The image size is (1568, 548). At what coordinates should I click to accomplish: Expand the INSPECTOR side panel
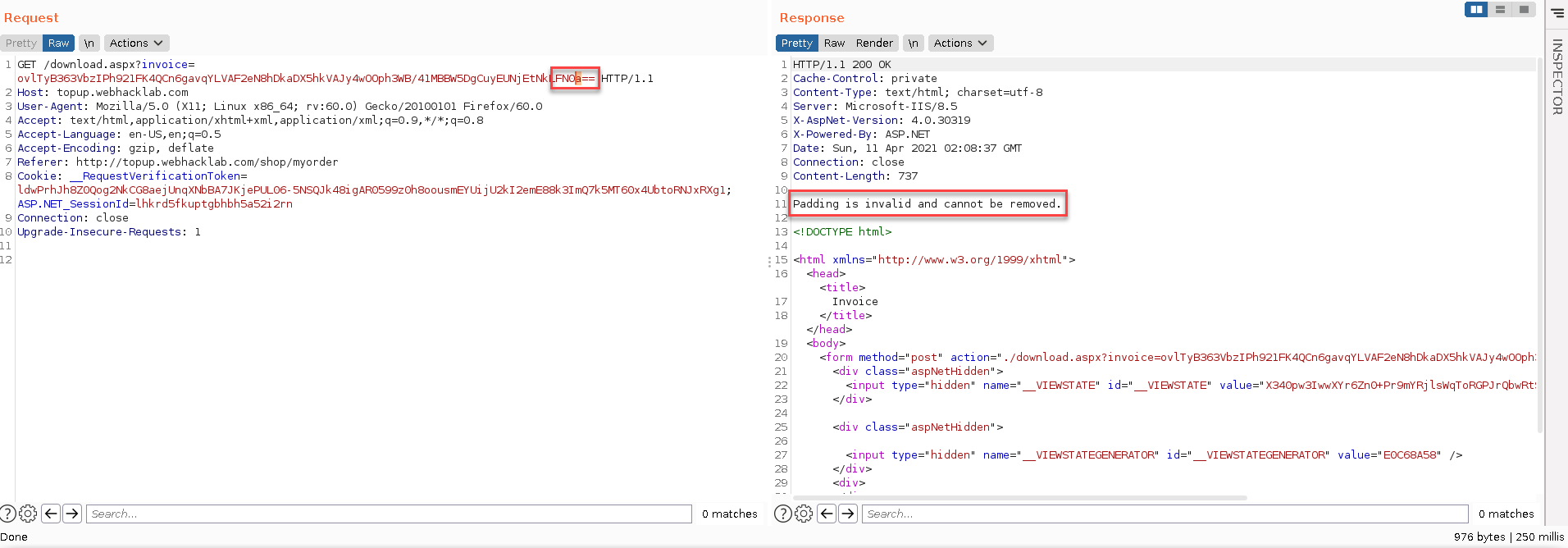(1557, 76)
